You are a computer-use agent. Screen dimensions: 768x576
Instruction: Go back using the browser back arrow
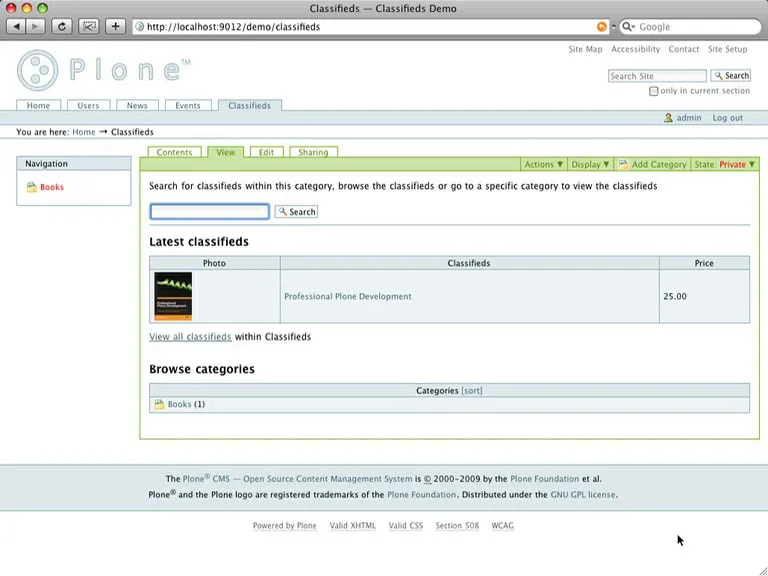16,26
